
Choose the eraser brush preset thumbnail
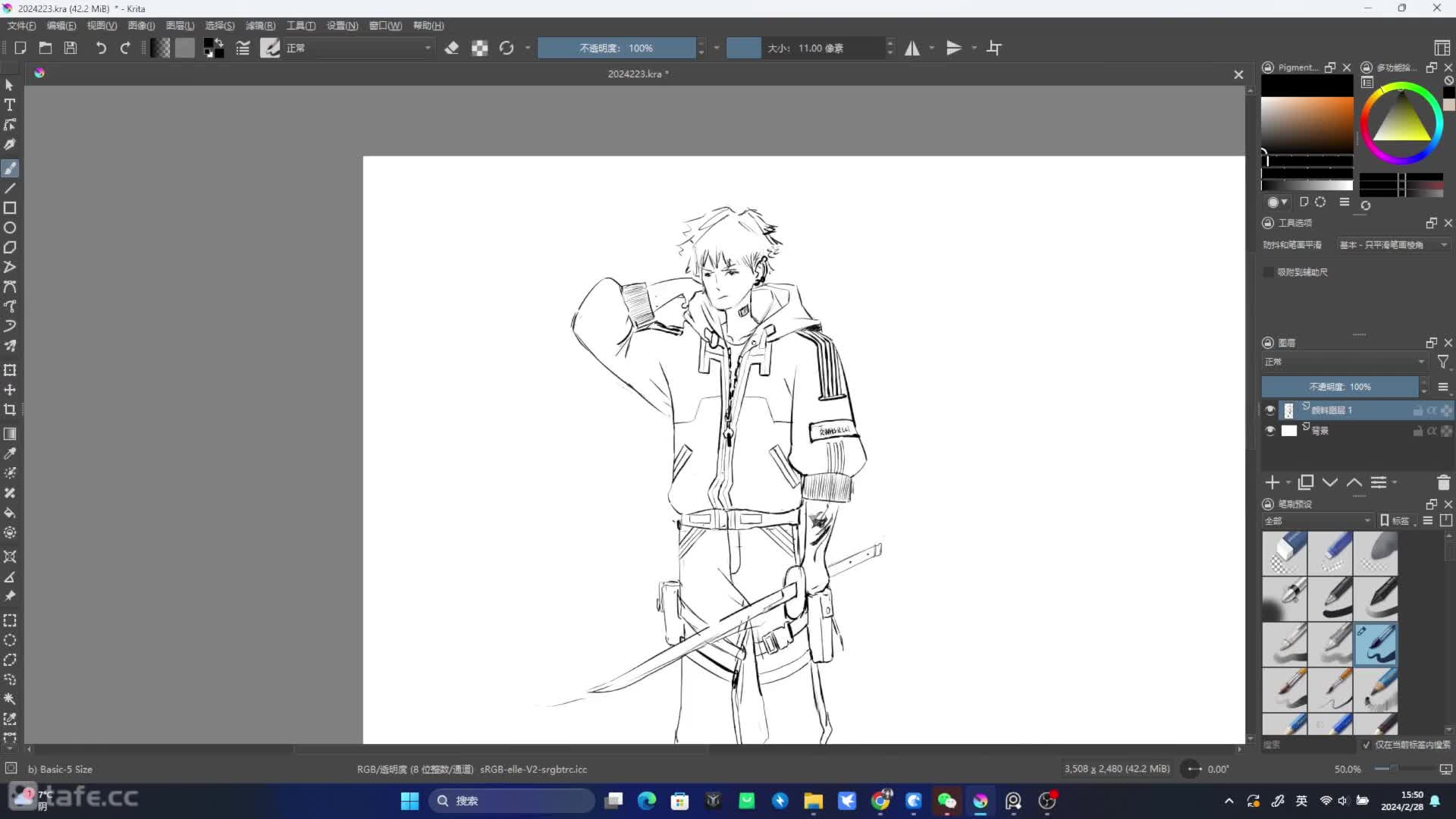coord(1285,554)
